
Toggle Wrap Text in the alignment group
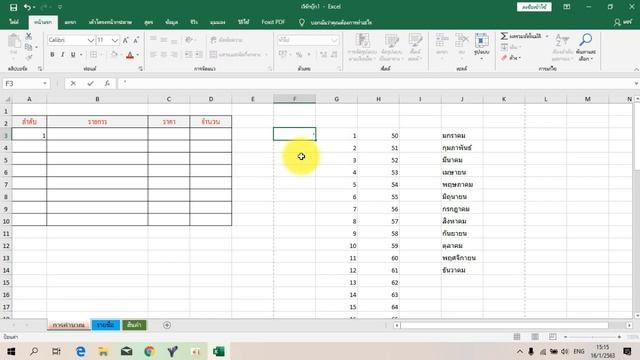227,40
